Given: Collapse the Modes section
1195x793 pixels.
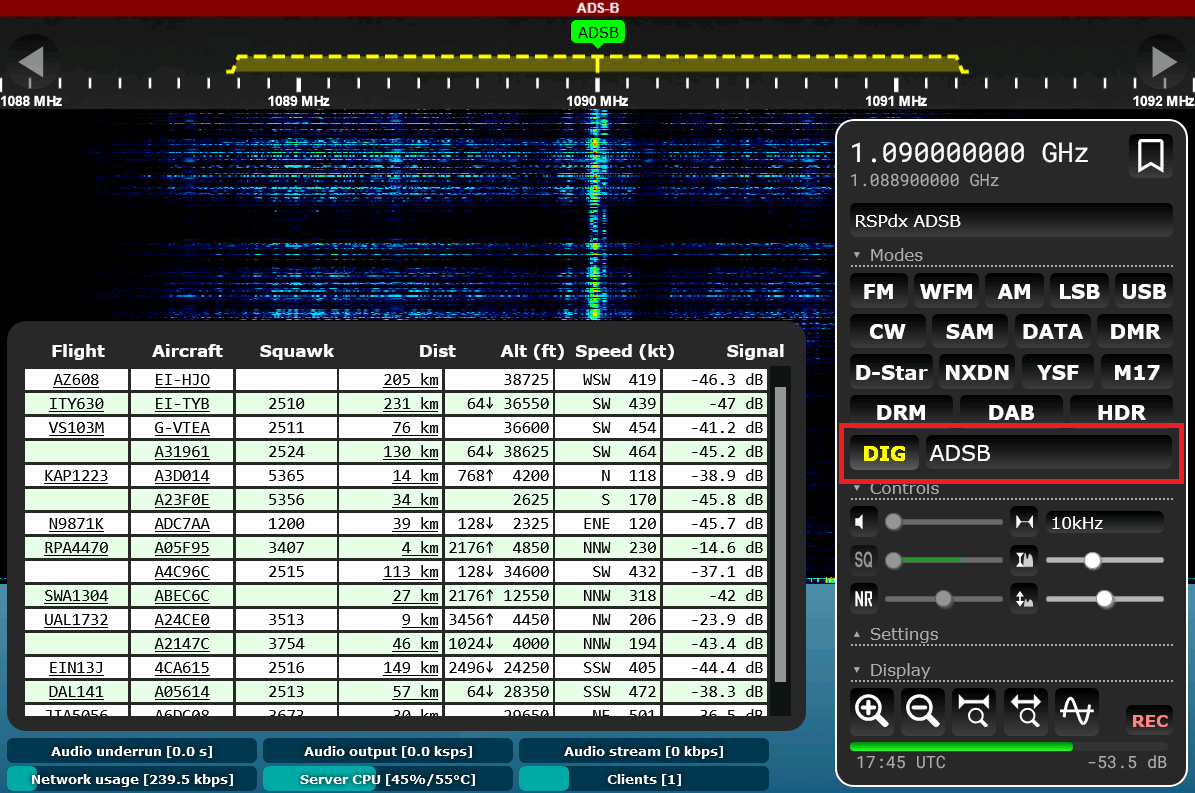Looking at the screenshot, I should coord(895,256).
